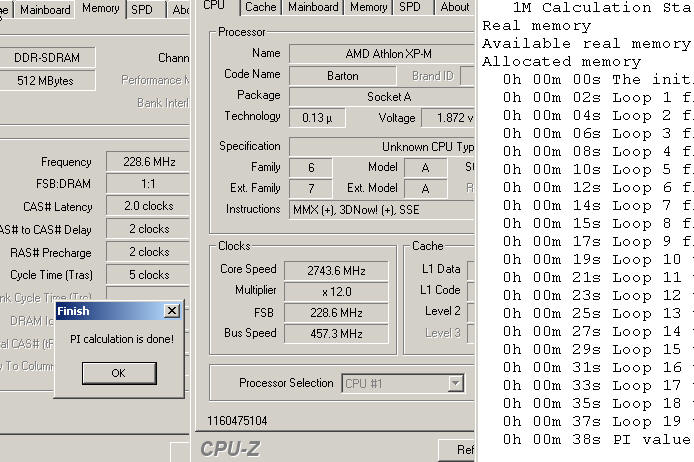Click the 1.872 v voltage value
This screenshot has height=462, width=694.
click(448, 118)
